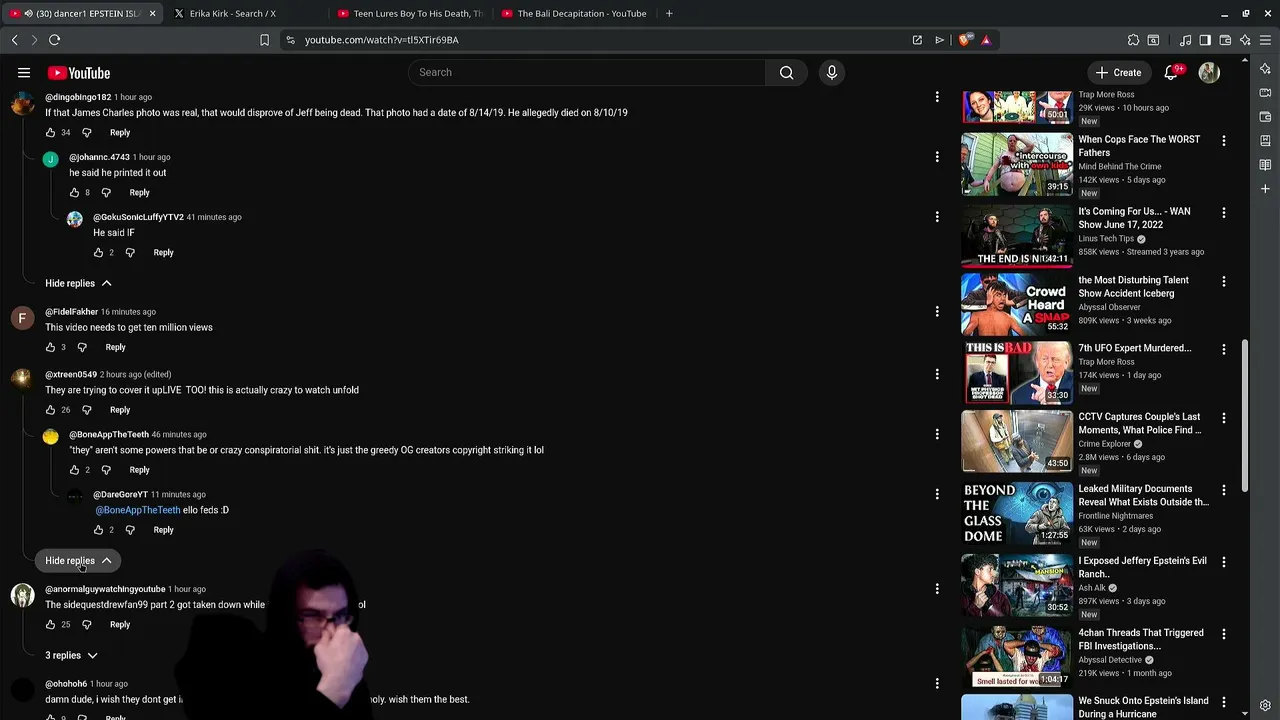Dislike @dingobingo182's comment

[86, 132]
